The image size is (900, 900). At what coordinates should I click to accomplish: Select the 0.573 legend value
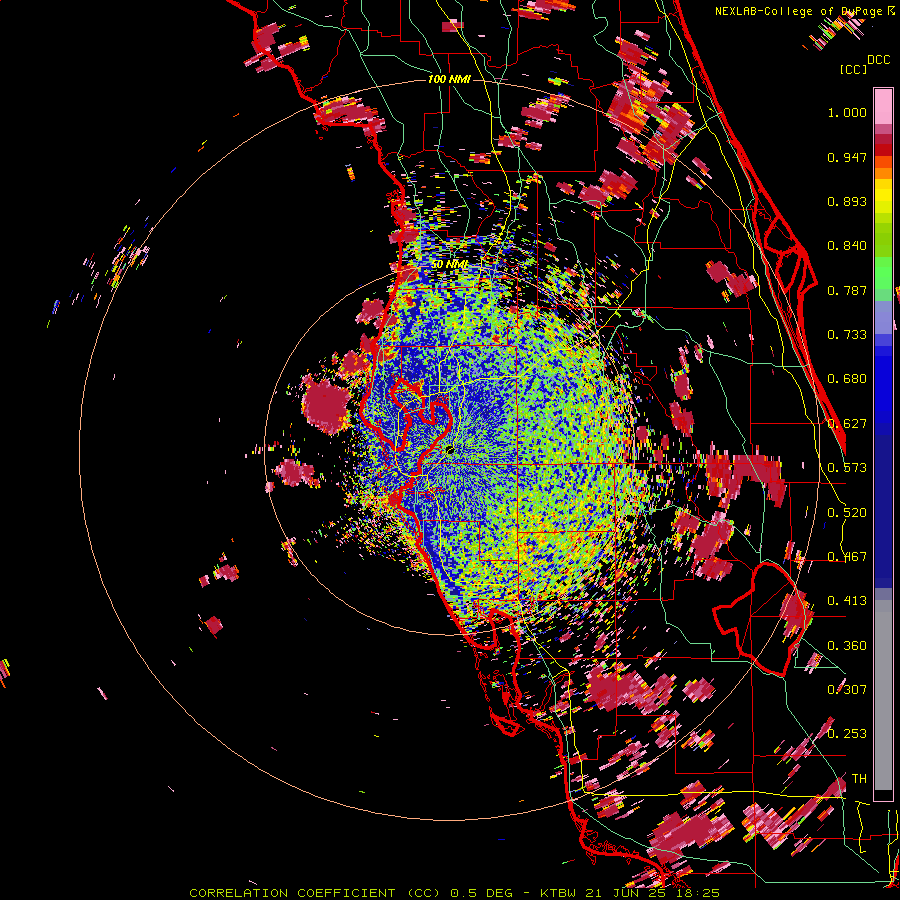pyautogui.click(x=847, y=468)
